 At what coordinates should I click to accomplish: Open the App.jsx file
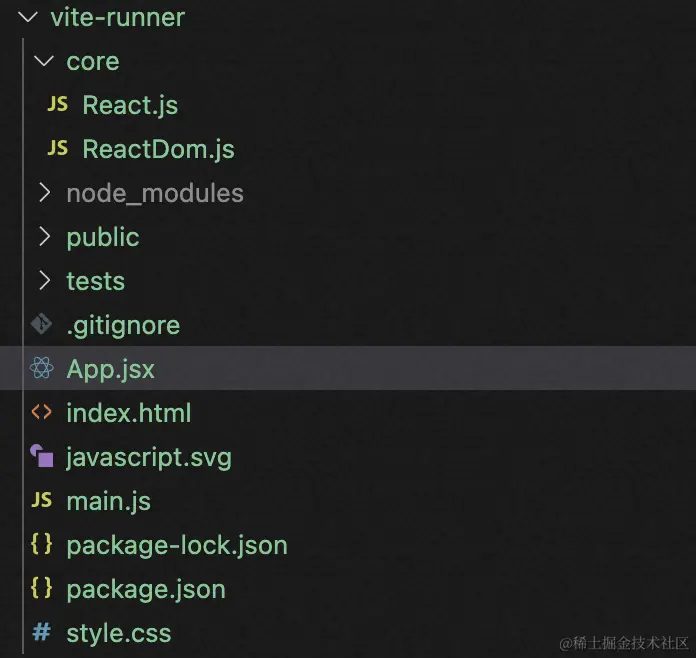(x=111, y=370)
